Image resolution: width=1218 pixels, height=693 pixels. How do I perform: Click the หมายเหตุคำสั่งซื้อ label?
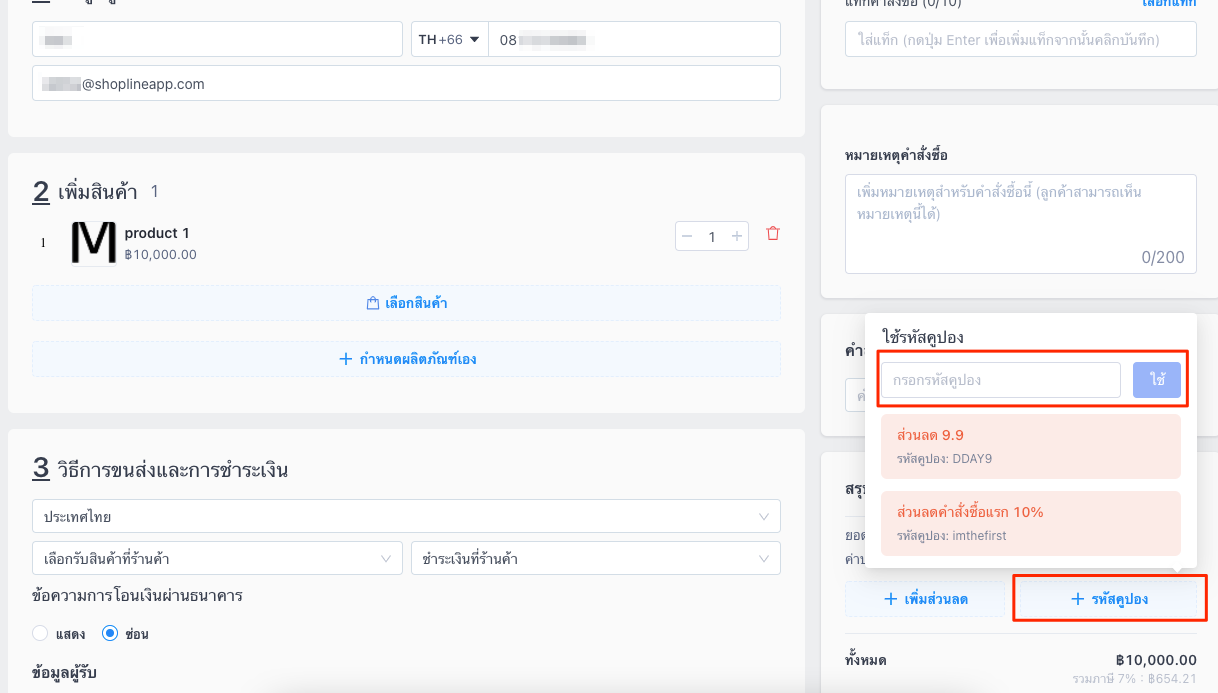pyautogui.click(x=896, y=155)
